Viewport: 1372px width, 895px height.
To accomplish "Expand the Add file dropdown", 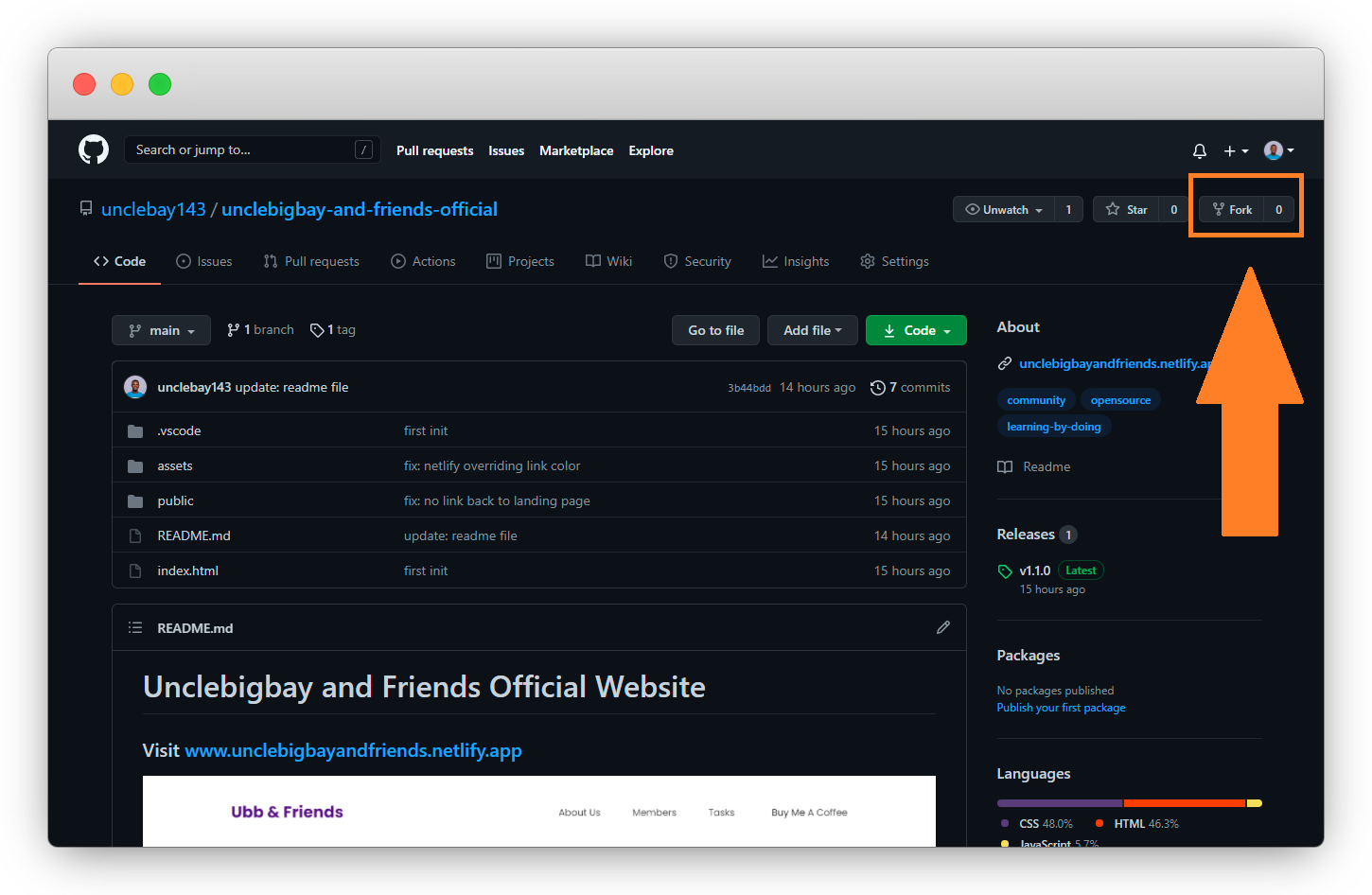I will pyautogui.click(x=813, y=330).
